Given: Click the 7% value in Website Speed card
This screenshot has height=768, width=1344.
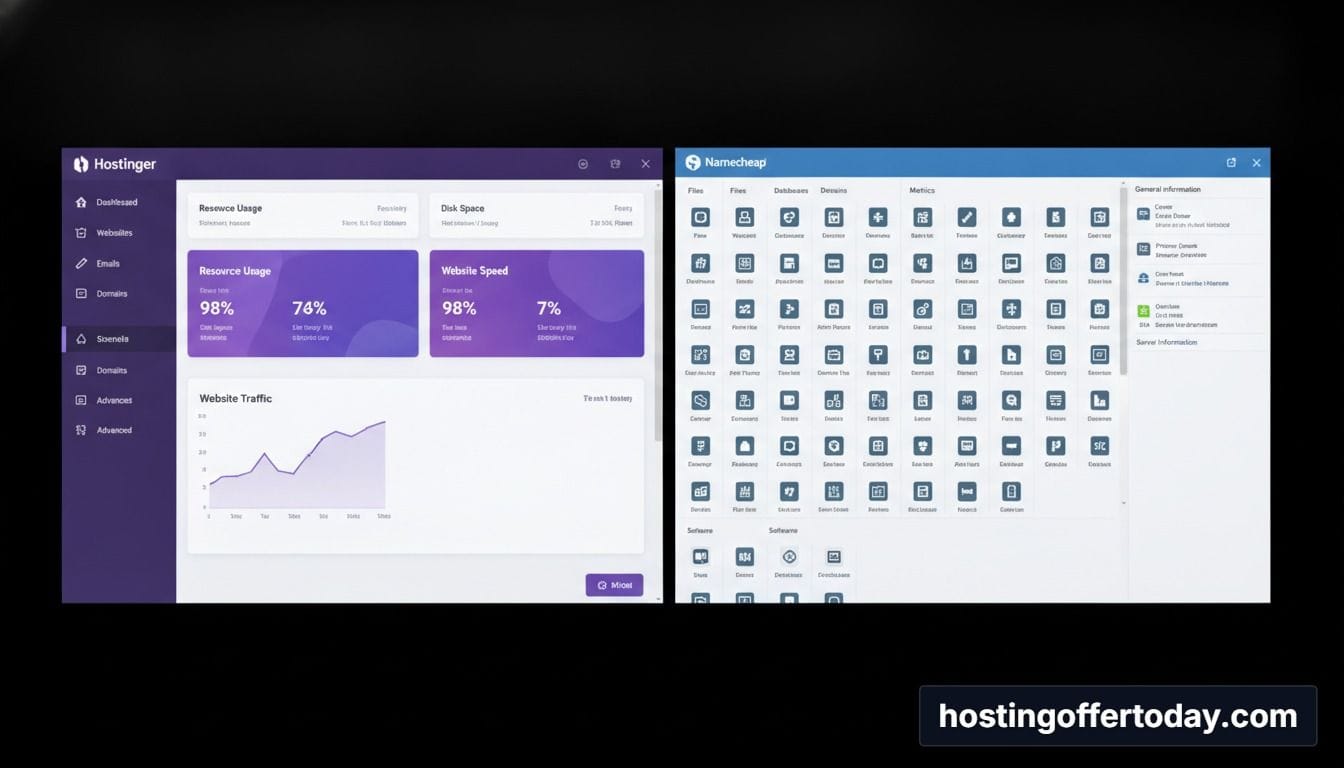Looking at the screenshot, I should 549,308.
